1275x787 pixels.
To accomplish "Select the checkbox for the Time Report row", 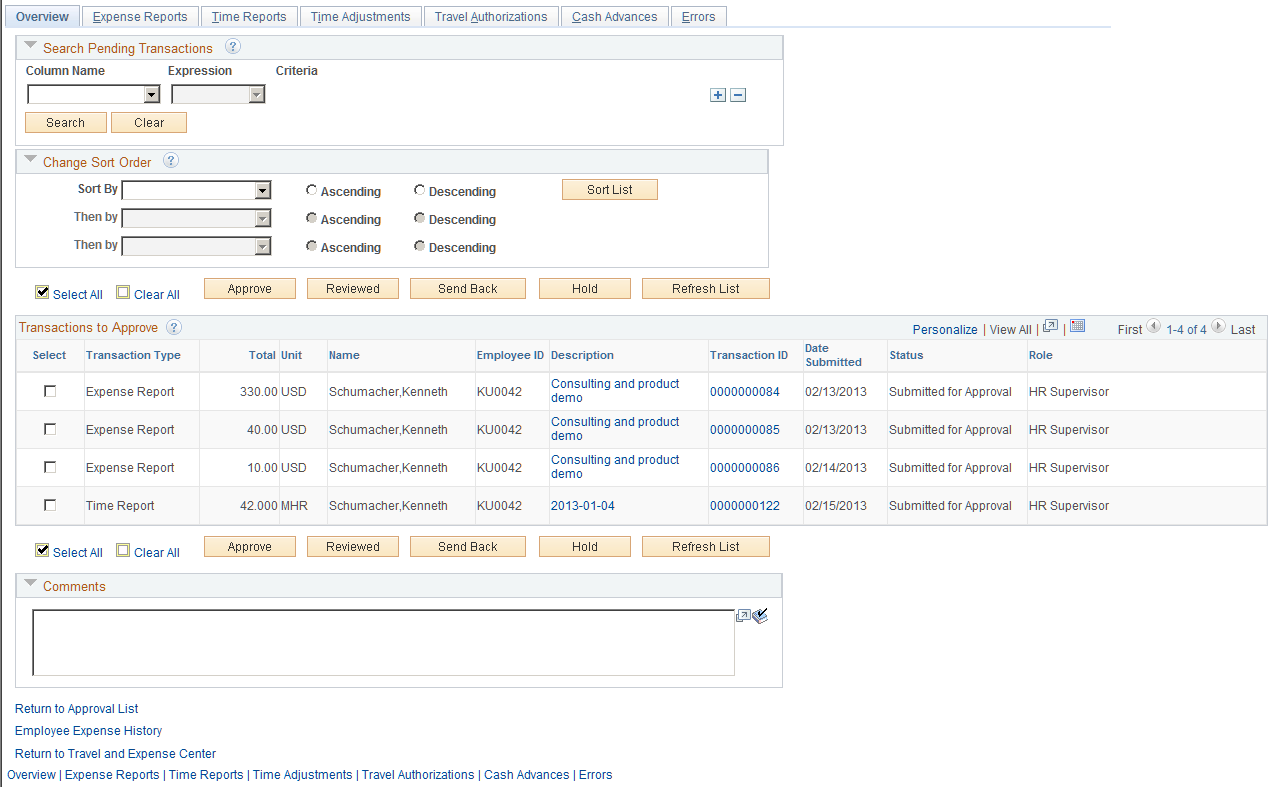I will tap(49, 505).
